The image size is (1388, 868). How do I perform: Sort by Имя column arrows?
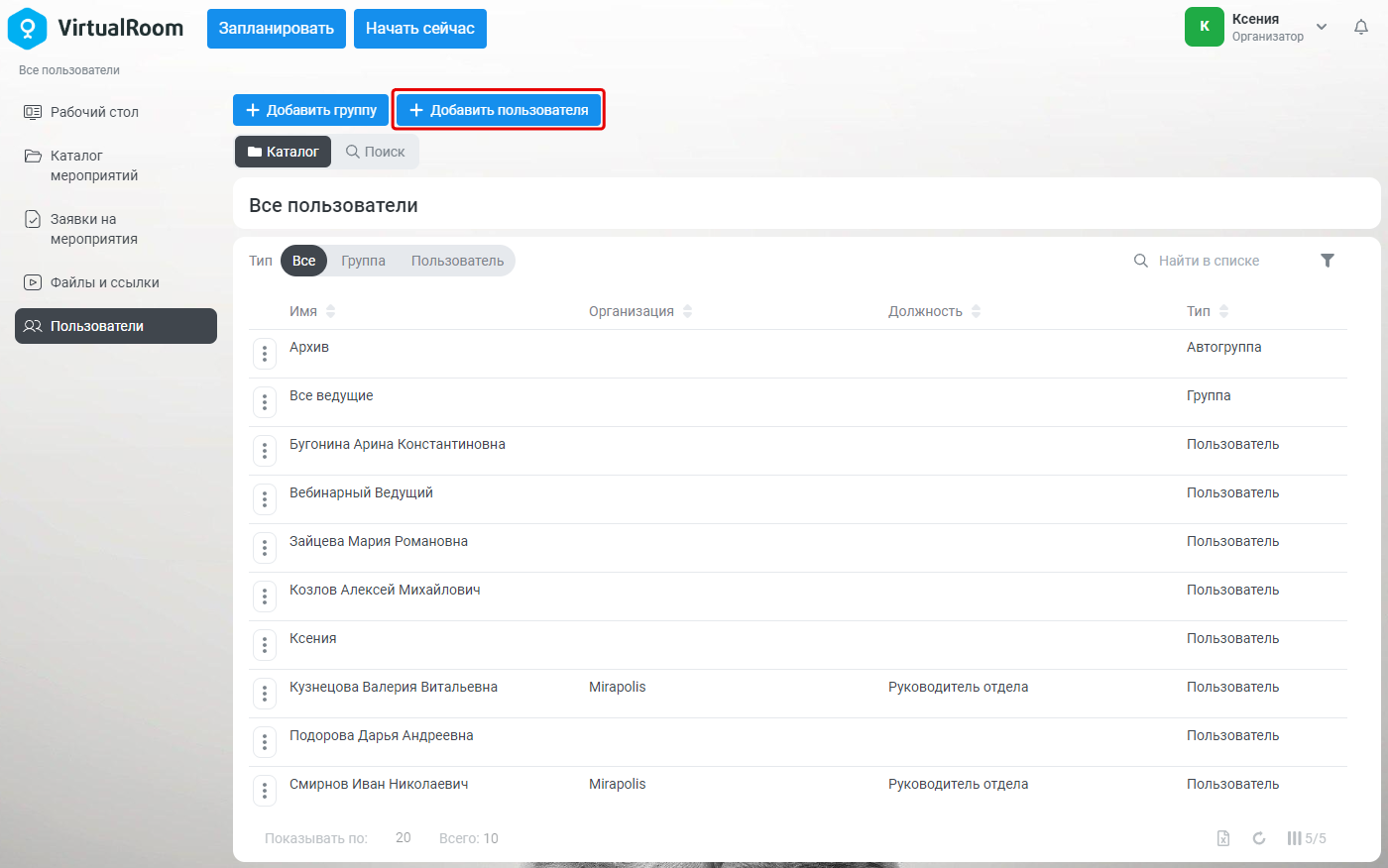[331, 311]
